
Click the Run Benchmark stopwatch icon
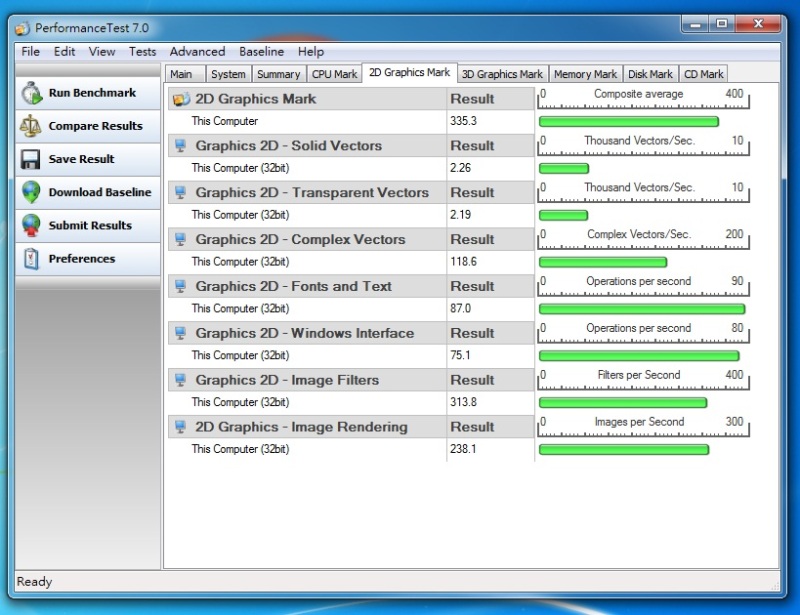point(31,93)
